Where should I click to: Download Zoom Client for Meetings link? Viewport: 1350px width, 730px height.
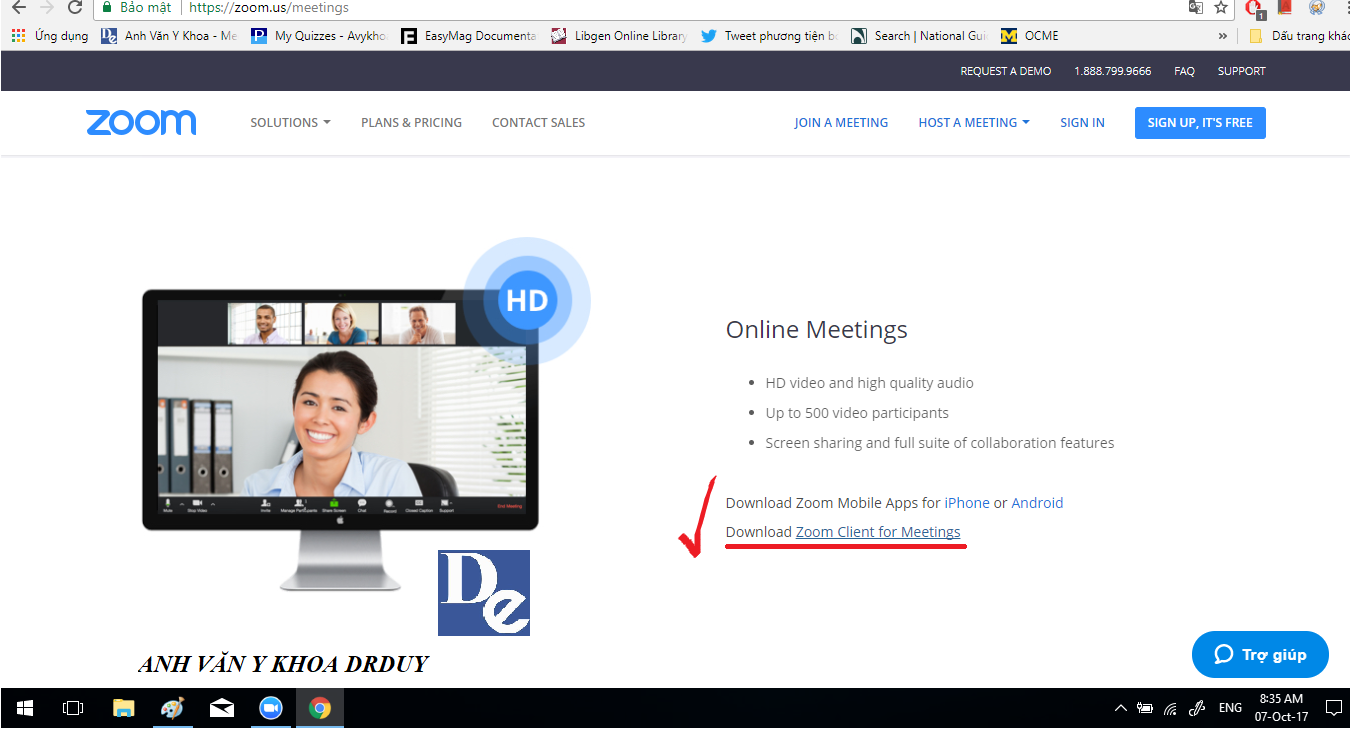tap(878, 532)
